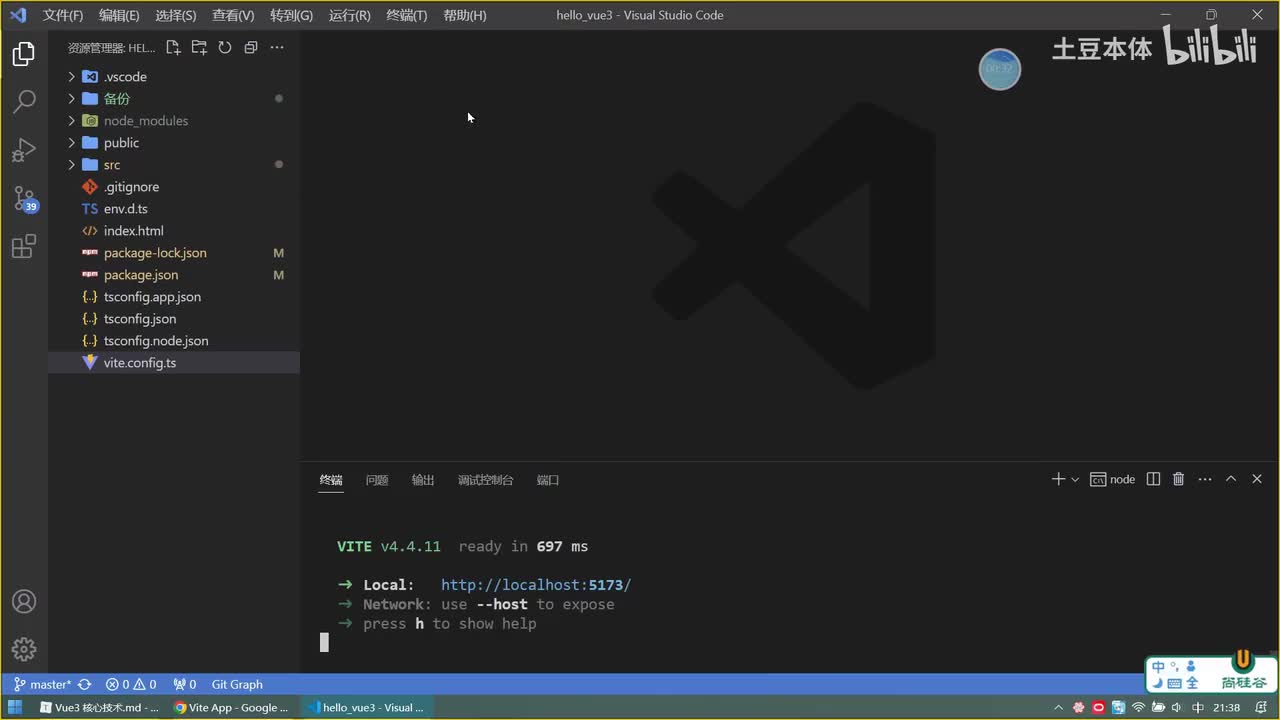Open Wi-Fi network settings in system tray

[x=1138, y=707]
